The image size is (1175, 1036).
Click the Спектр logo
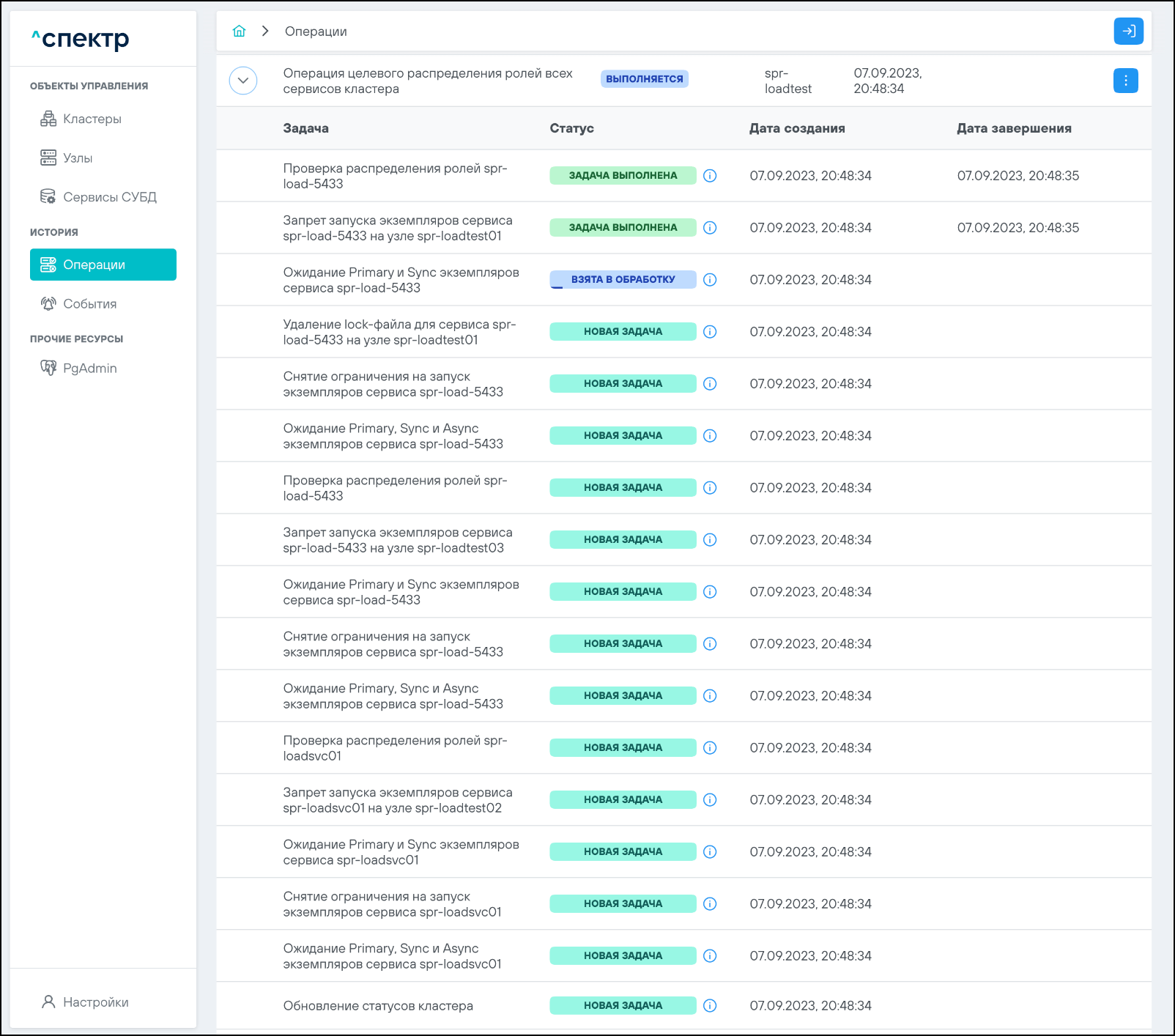[81, 39]
